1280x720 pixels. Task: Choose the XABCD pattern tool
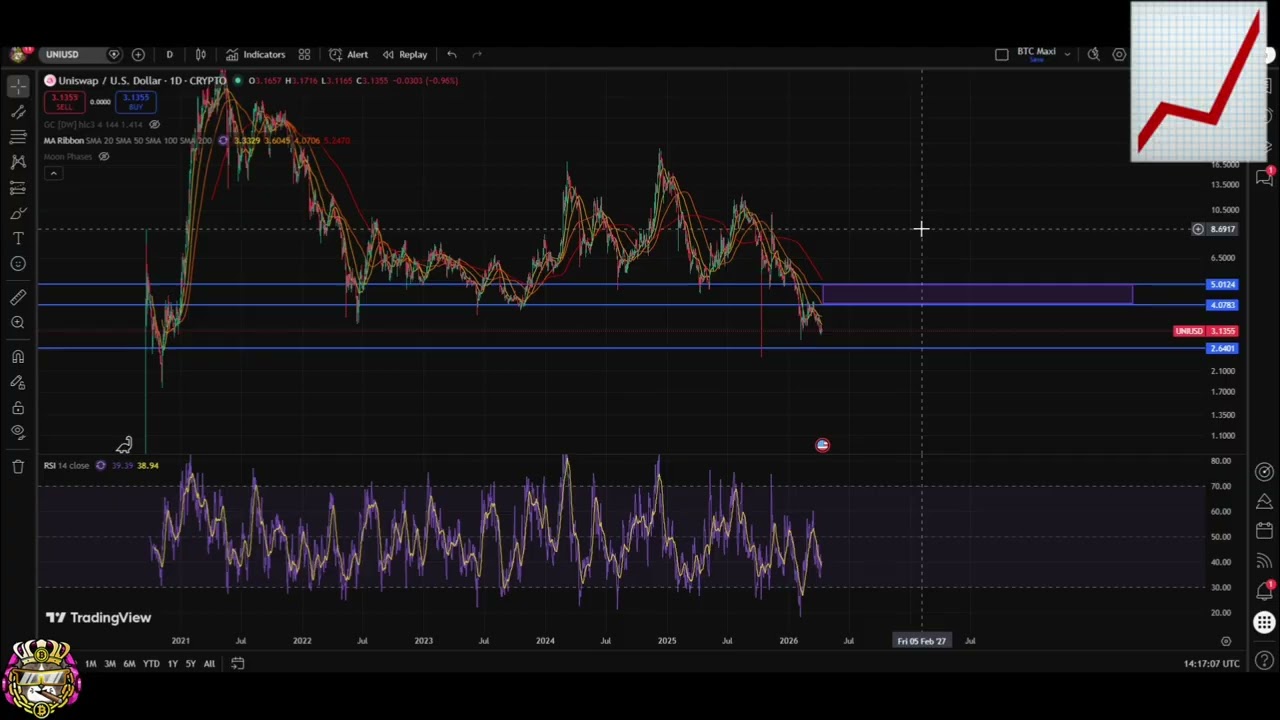tap(18, 161)
